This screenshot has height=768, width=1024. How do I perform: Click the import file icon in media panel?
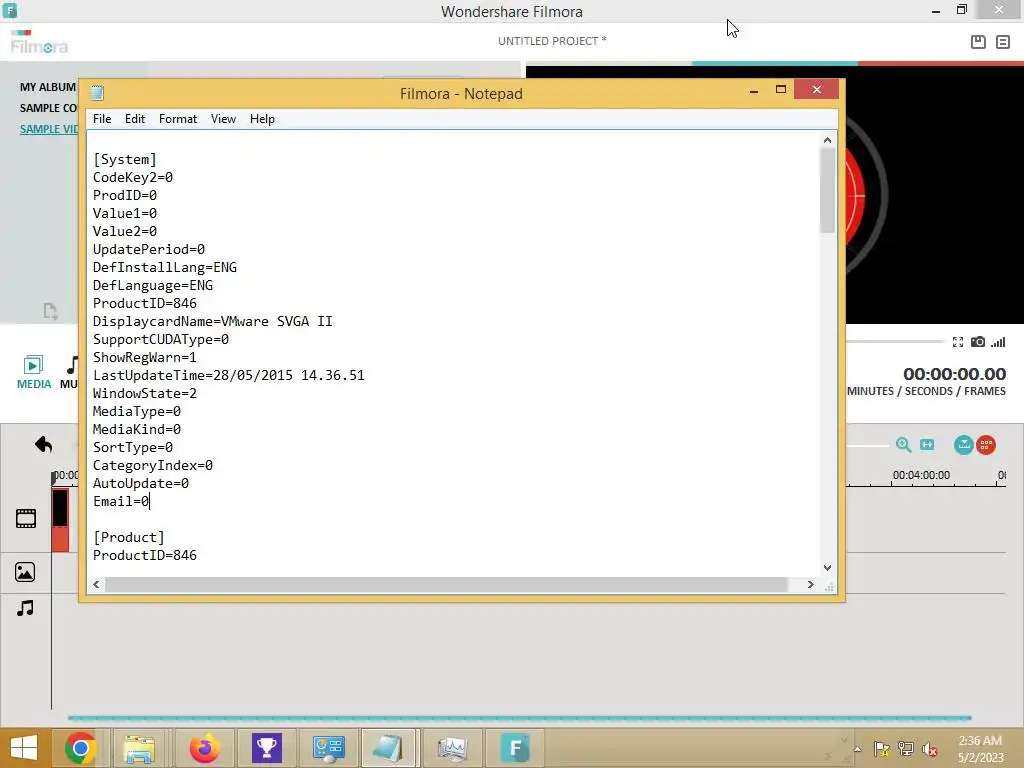(50, 311)
